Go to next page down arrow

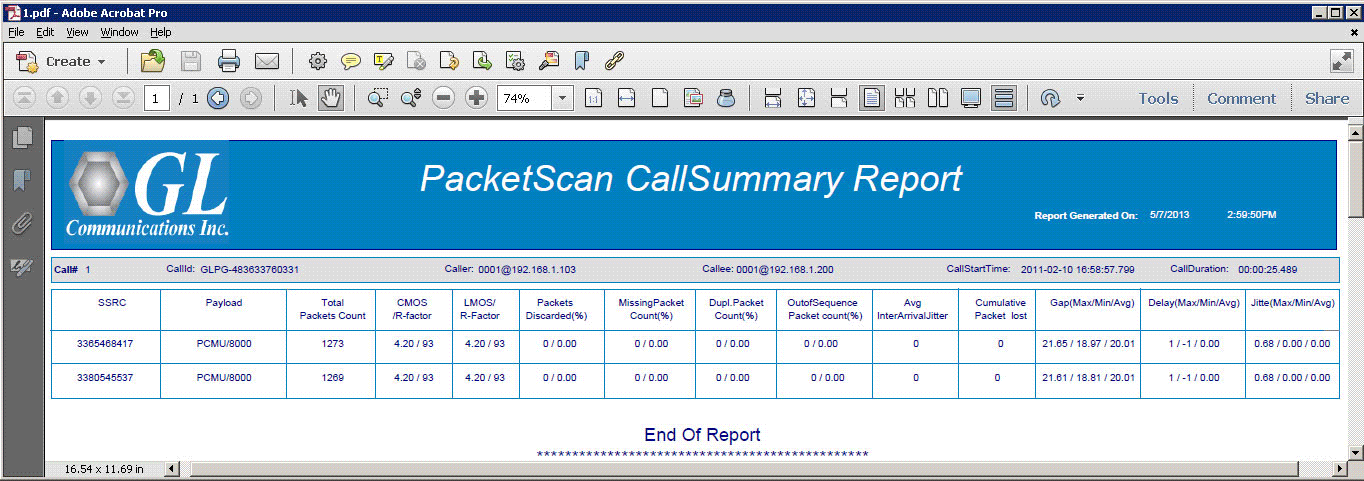90,98
